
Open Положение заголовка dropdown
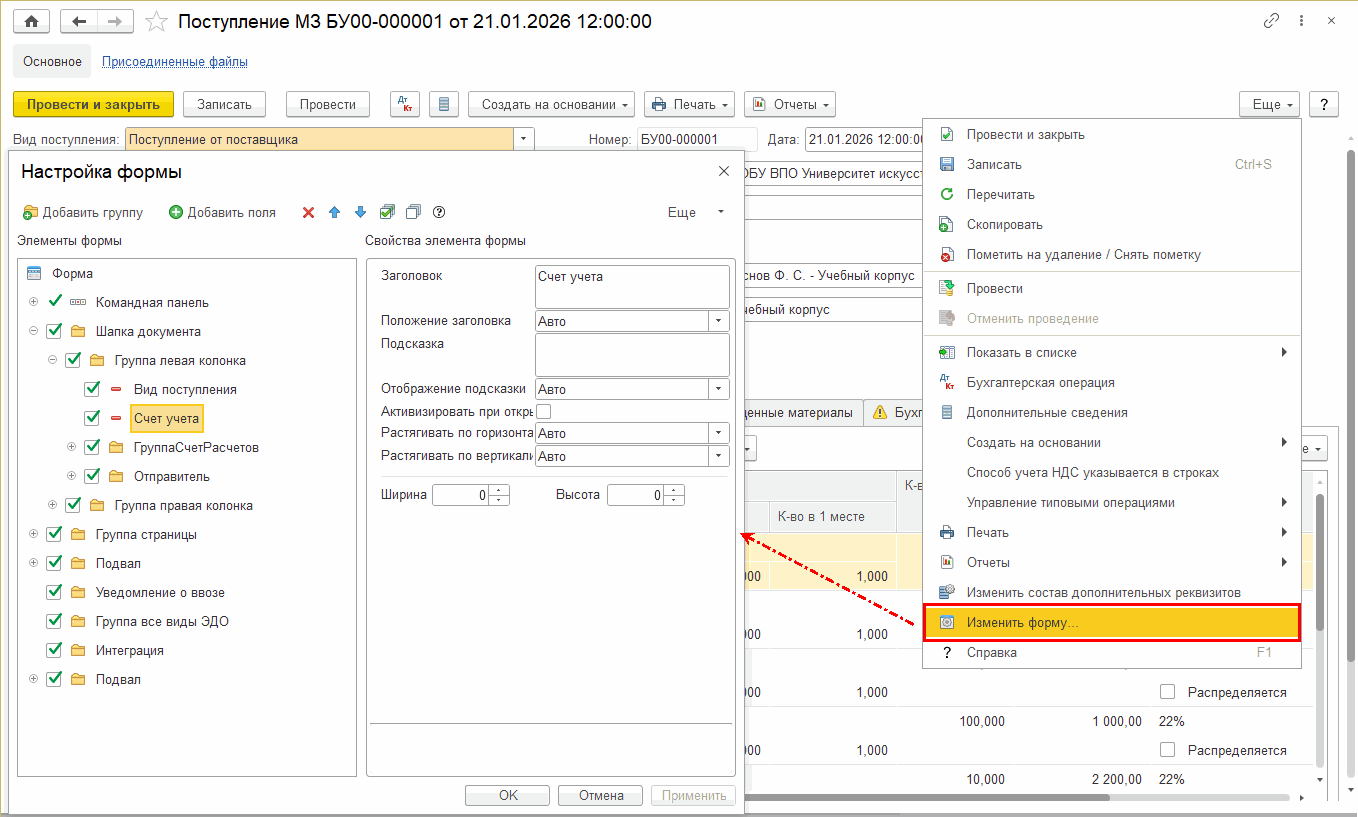[x=719, y=321]
